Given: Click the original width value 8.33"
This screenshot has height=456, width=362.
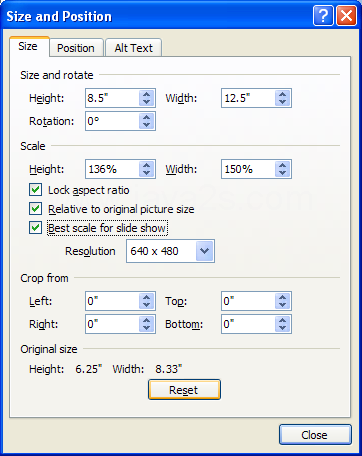Looking at the screenshot, I should coord(169,369).
